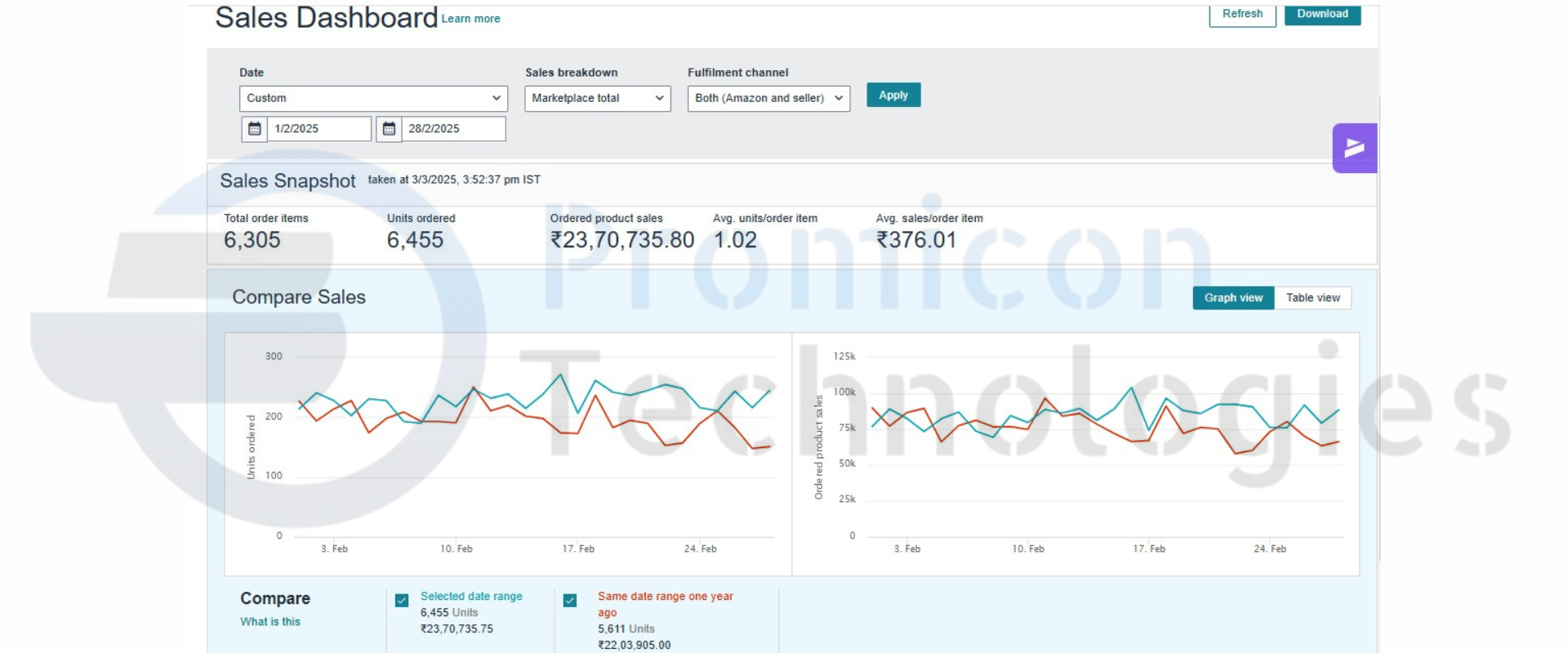Click the What is this link
The image size is (1568, 653).
(270, 622)
